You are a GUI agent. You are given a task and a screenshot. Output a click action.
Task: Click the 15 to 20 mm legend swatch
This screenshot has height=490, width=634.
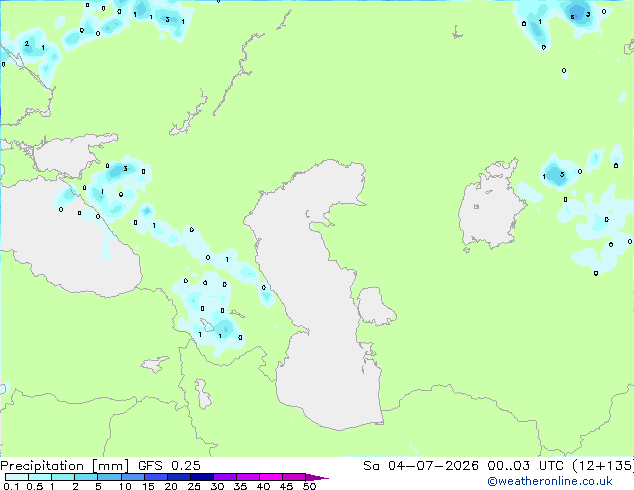point(155,477)
